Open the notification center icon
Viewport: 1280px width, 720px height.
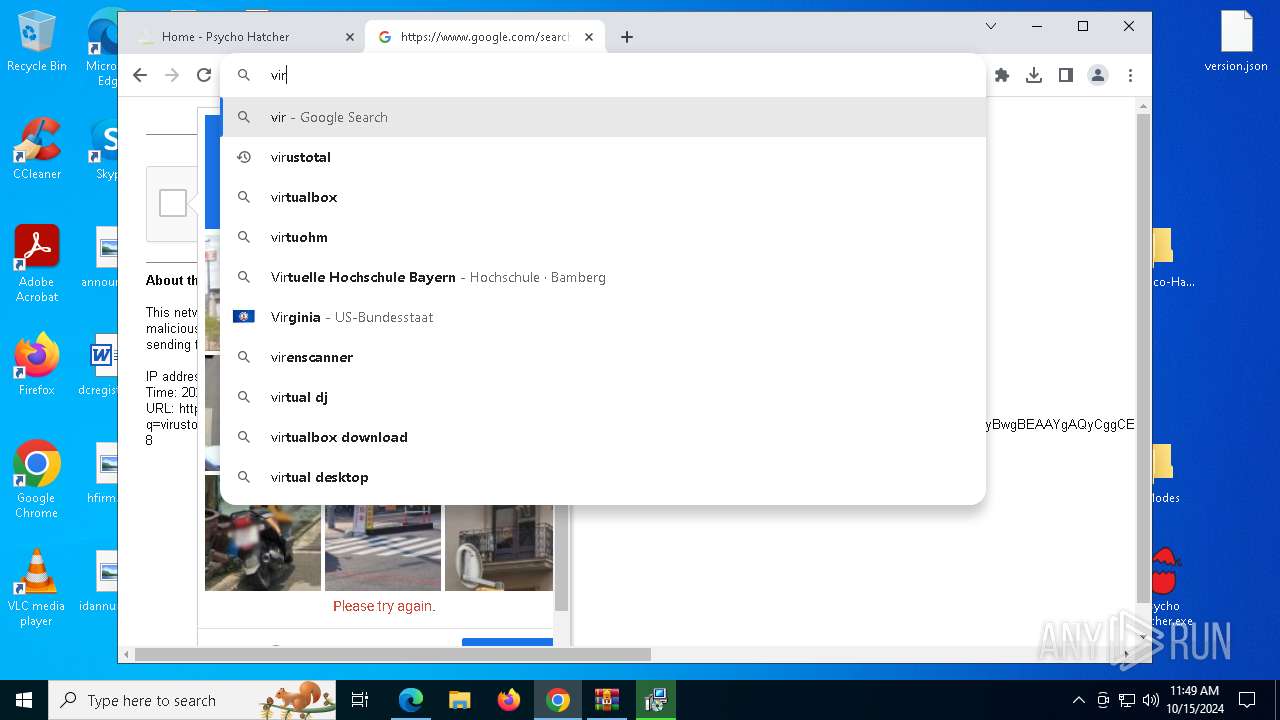tap(1247, 700)
